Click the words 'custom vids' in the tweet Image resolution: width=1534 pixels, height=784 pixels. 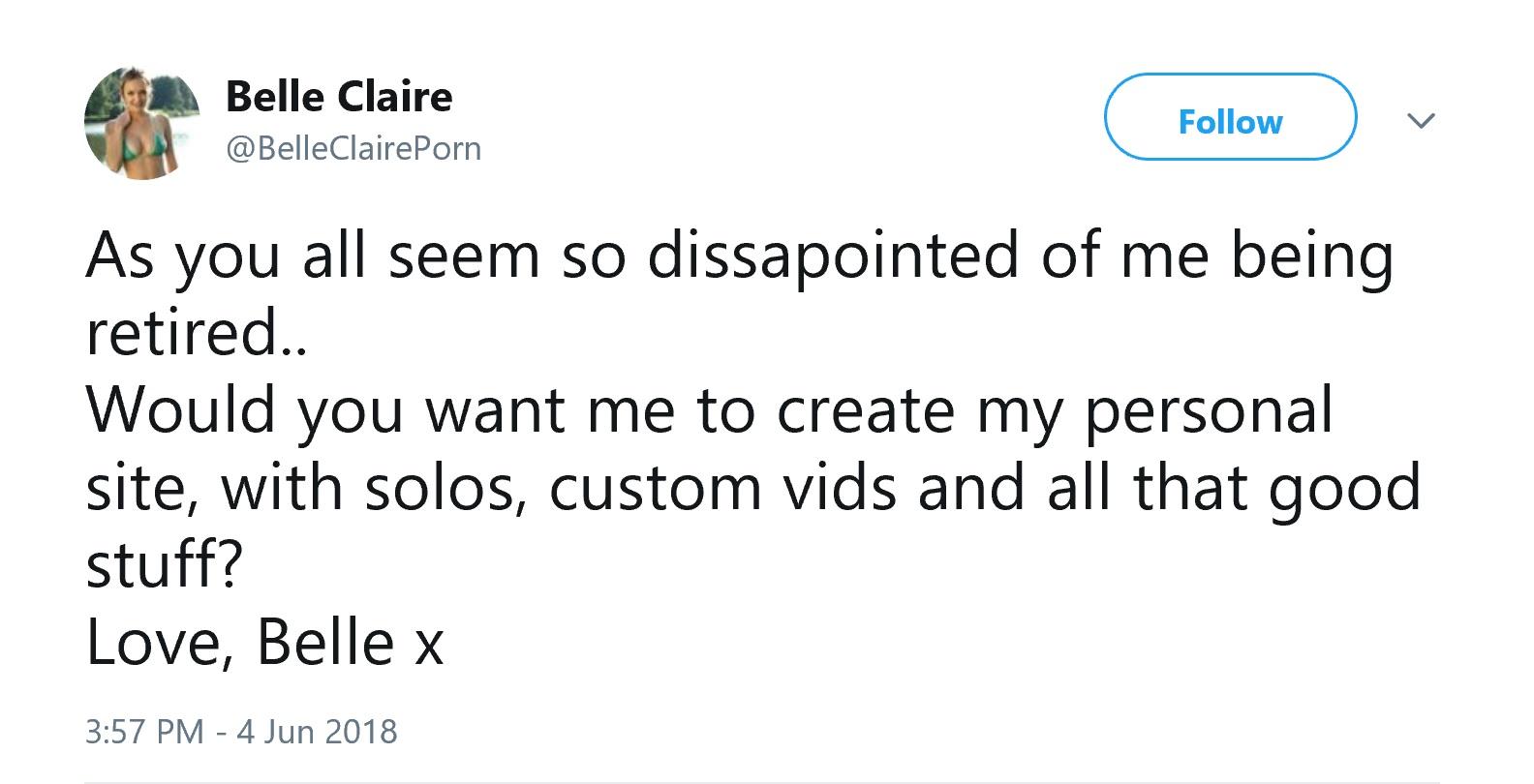pyautogui.click(x=722, y=488)
